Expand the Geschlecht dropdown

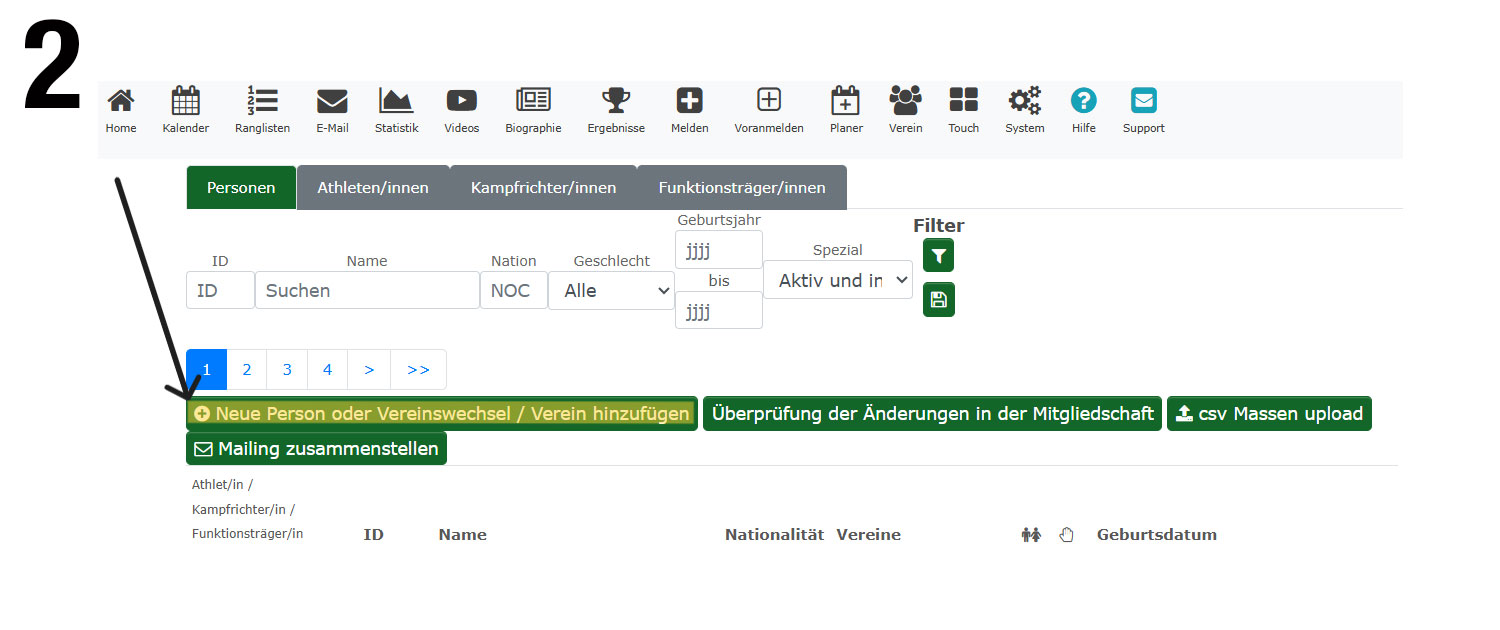pos(611,290)
